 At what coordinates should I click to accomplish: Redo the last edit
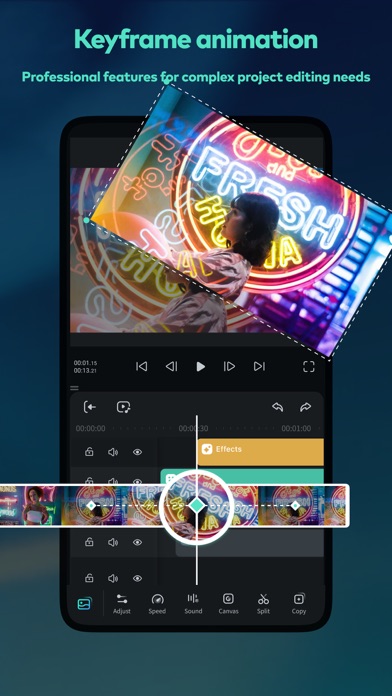point(305,407)
